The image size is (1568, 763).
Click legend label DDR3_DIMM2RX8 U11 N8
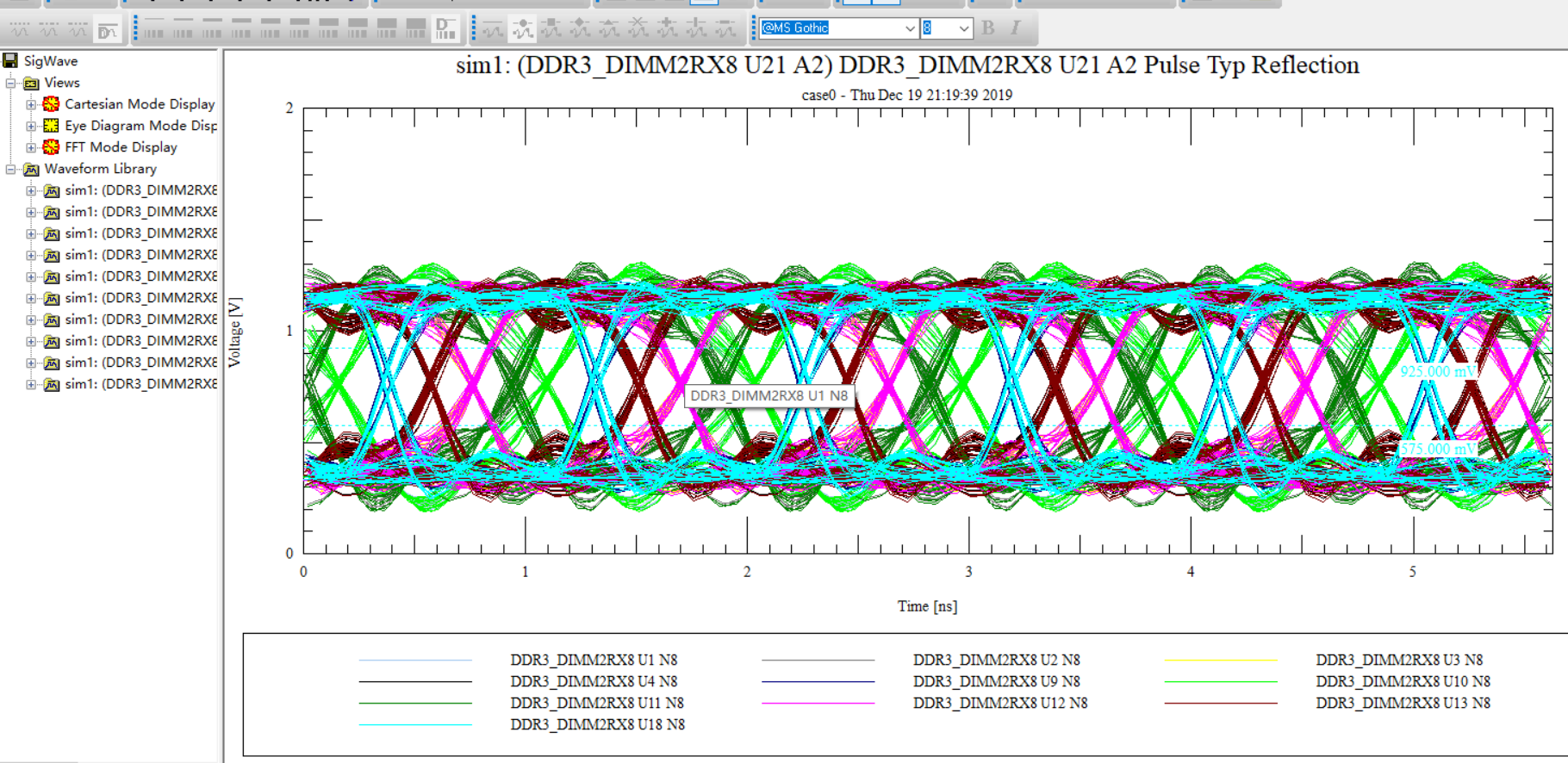(597, 704)
